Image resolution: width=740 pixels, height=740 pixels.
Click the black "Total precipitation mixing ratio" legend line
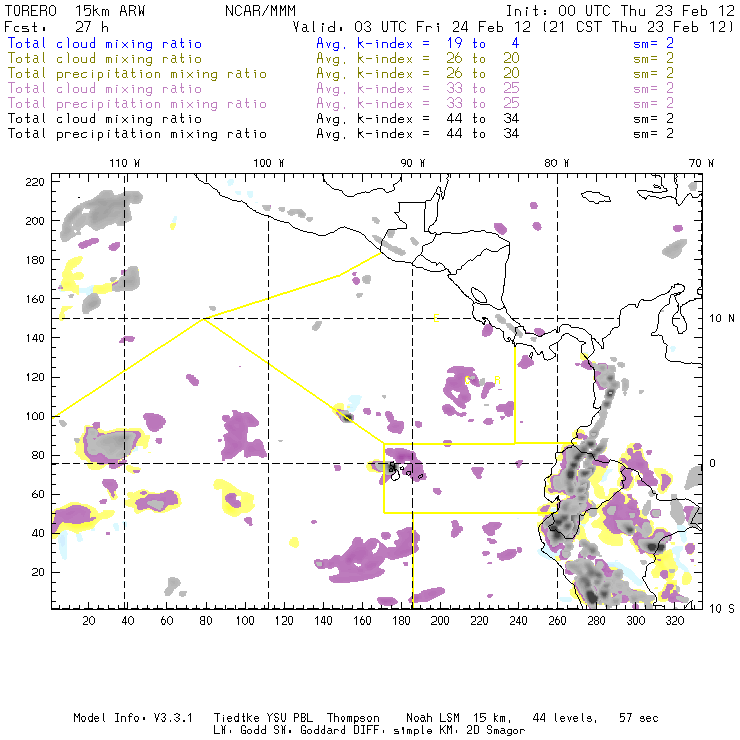tap(137, 134)
